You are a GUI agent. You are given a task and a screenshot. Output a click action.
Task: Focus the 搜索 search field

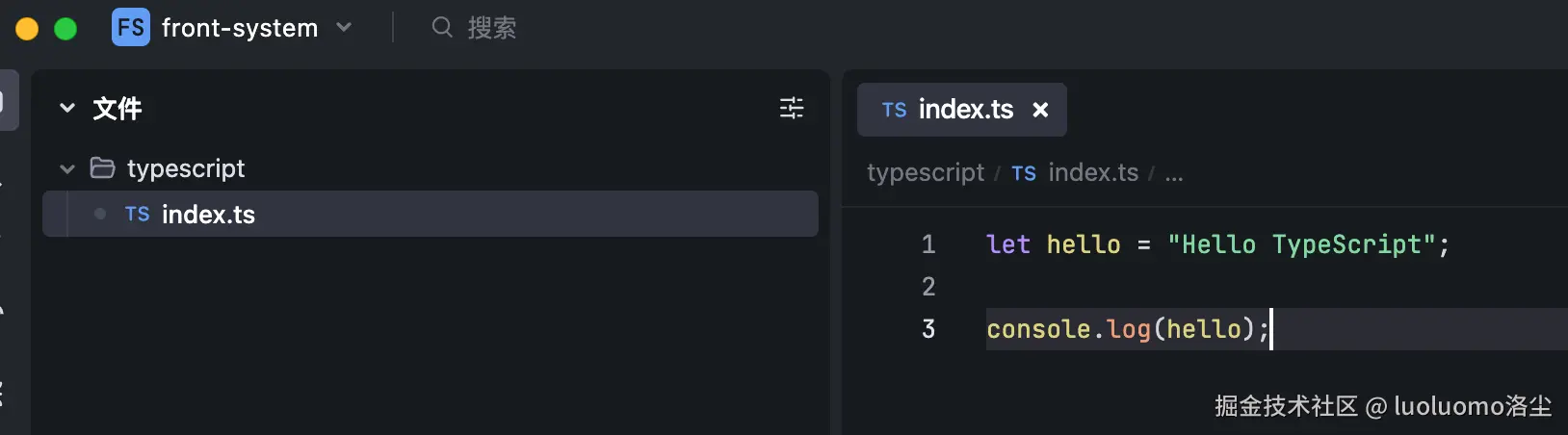pos(492,28)
